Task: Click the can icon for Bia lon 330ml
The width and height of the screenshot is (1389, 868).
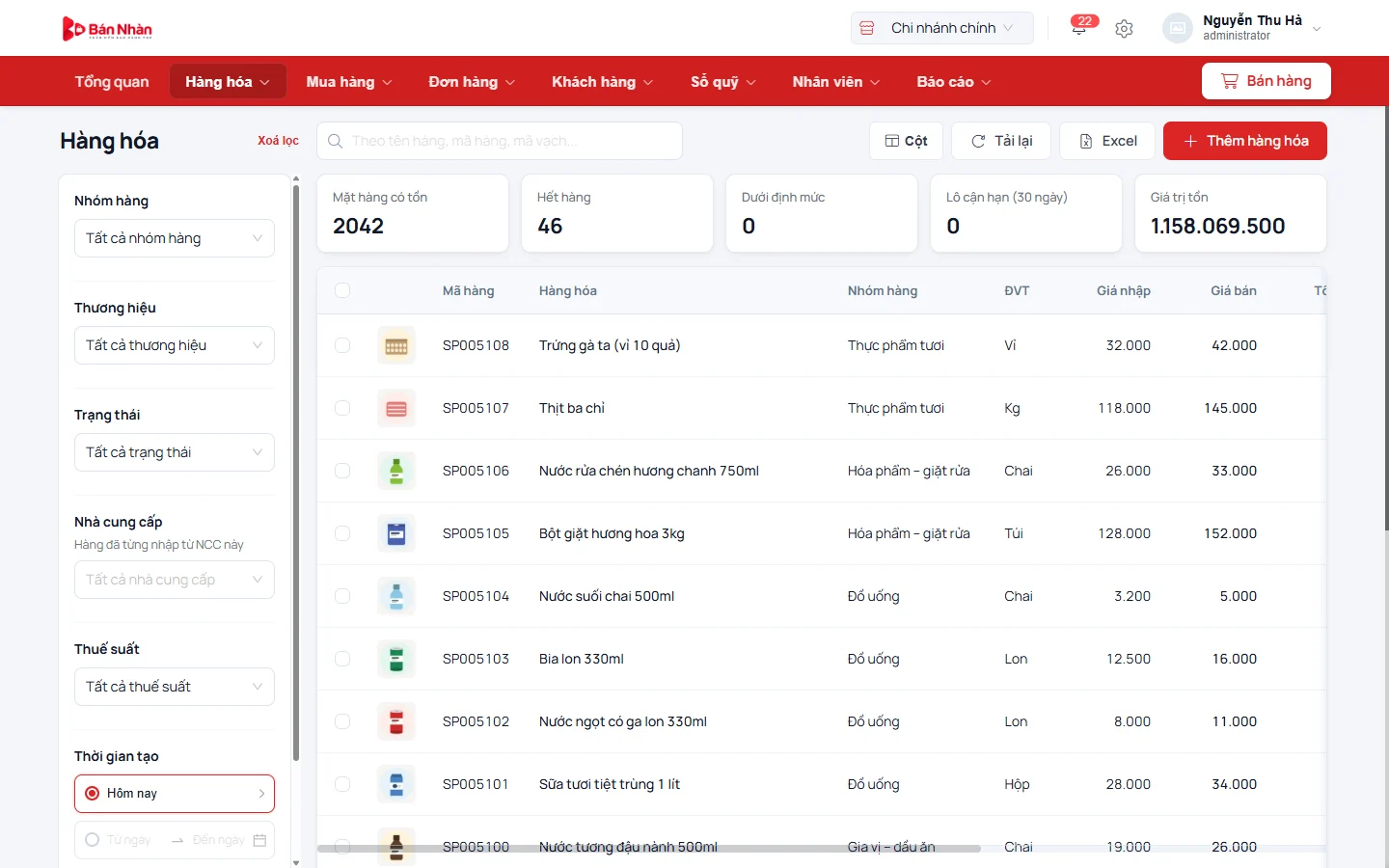Action: (x=396, y=659)
